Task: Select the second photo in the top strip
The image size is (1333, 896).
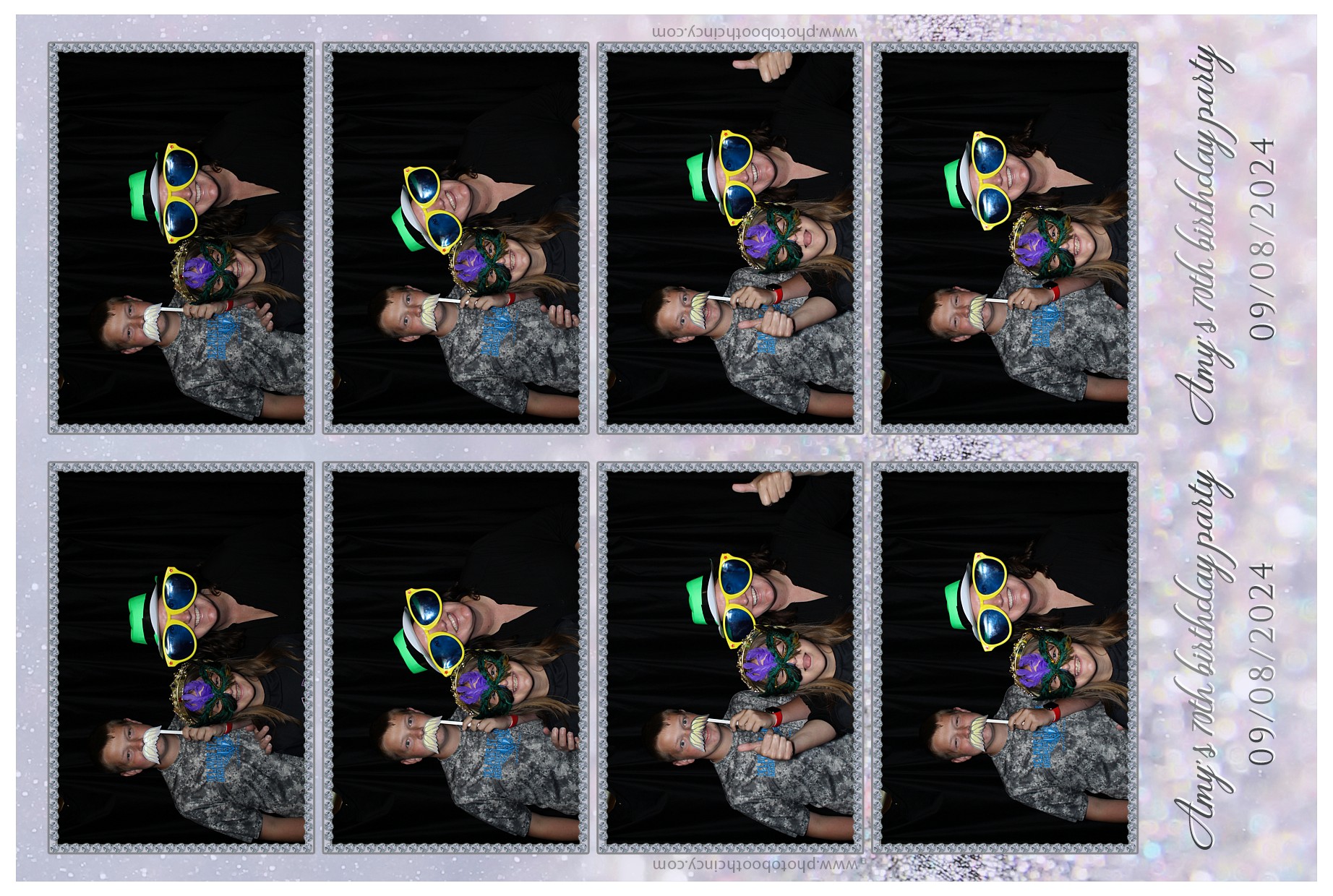Action: pos(455,238)
